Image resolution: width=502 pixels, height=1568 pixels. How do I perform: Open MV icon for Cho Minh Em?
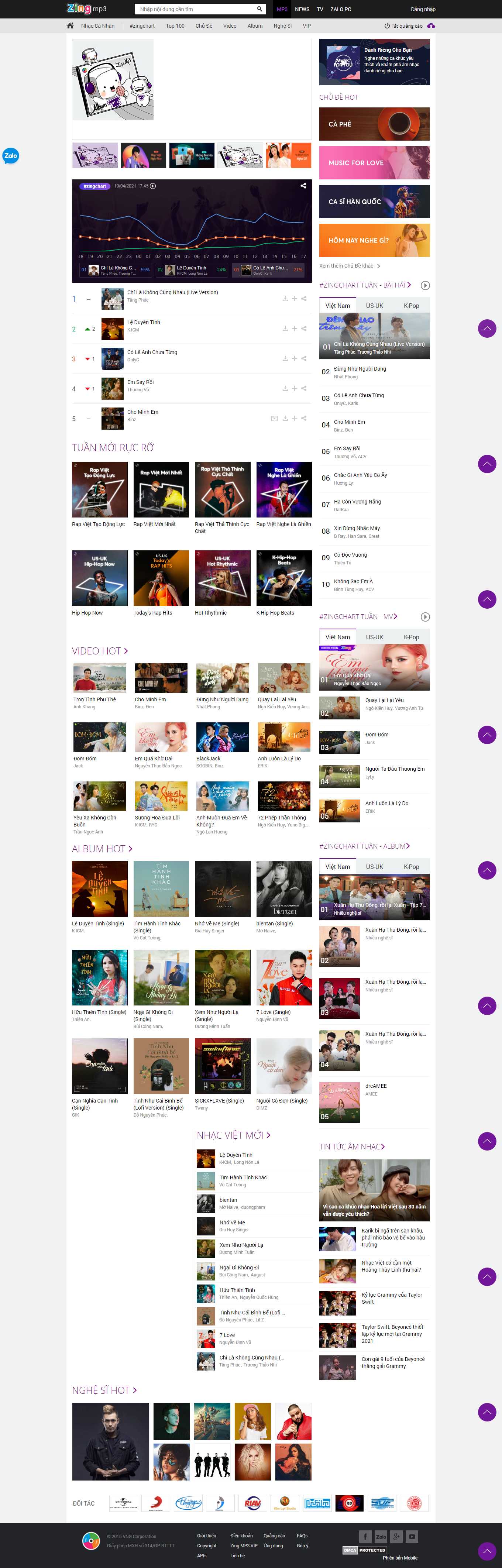(x=274, y=418)
